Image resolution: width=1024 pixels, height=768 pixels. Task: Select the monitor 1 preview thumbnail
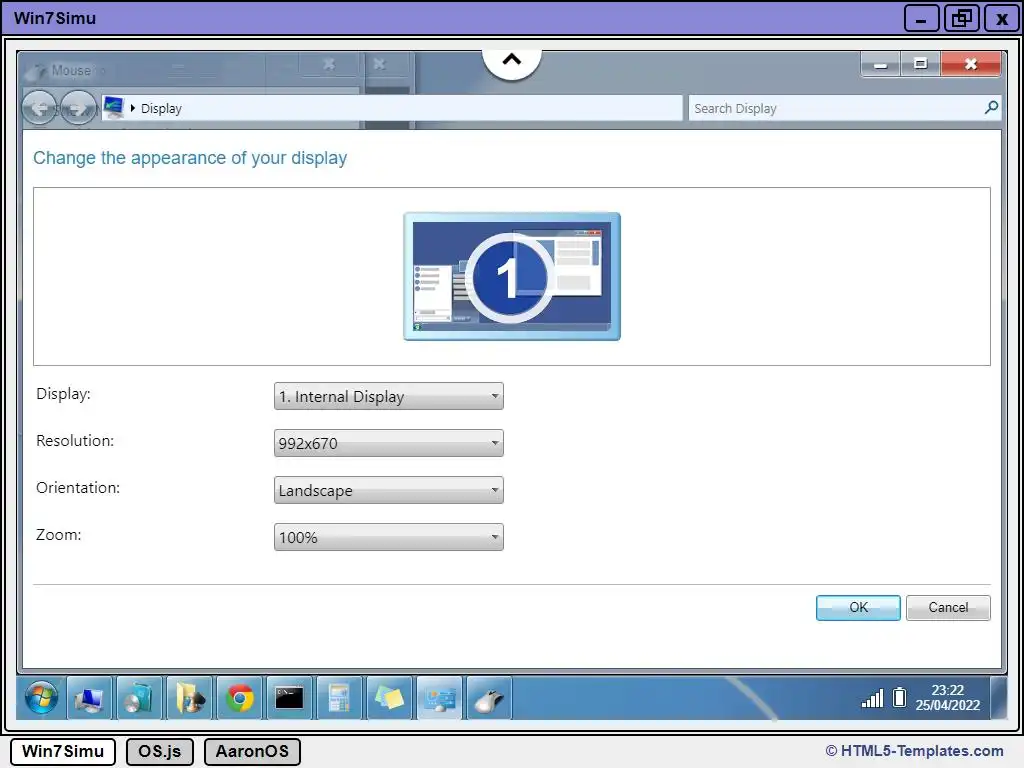(x=512, y=276)
